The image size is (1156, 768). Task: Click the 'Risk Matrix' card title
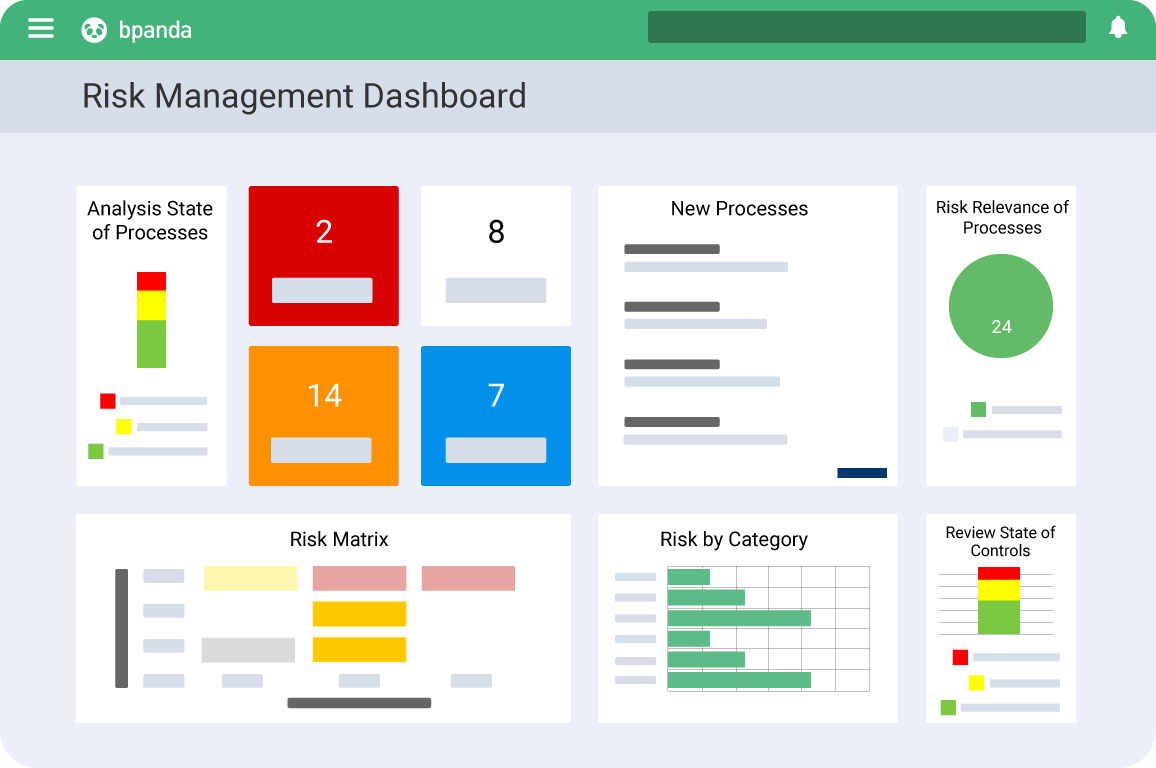(339, 540)
